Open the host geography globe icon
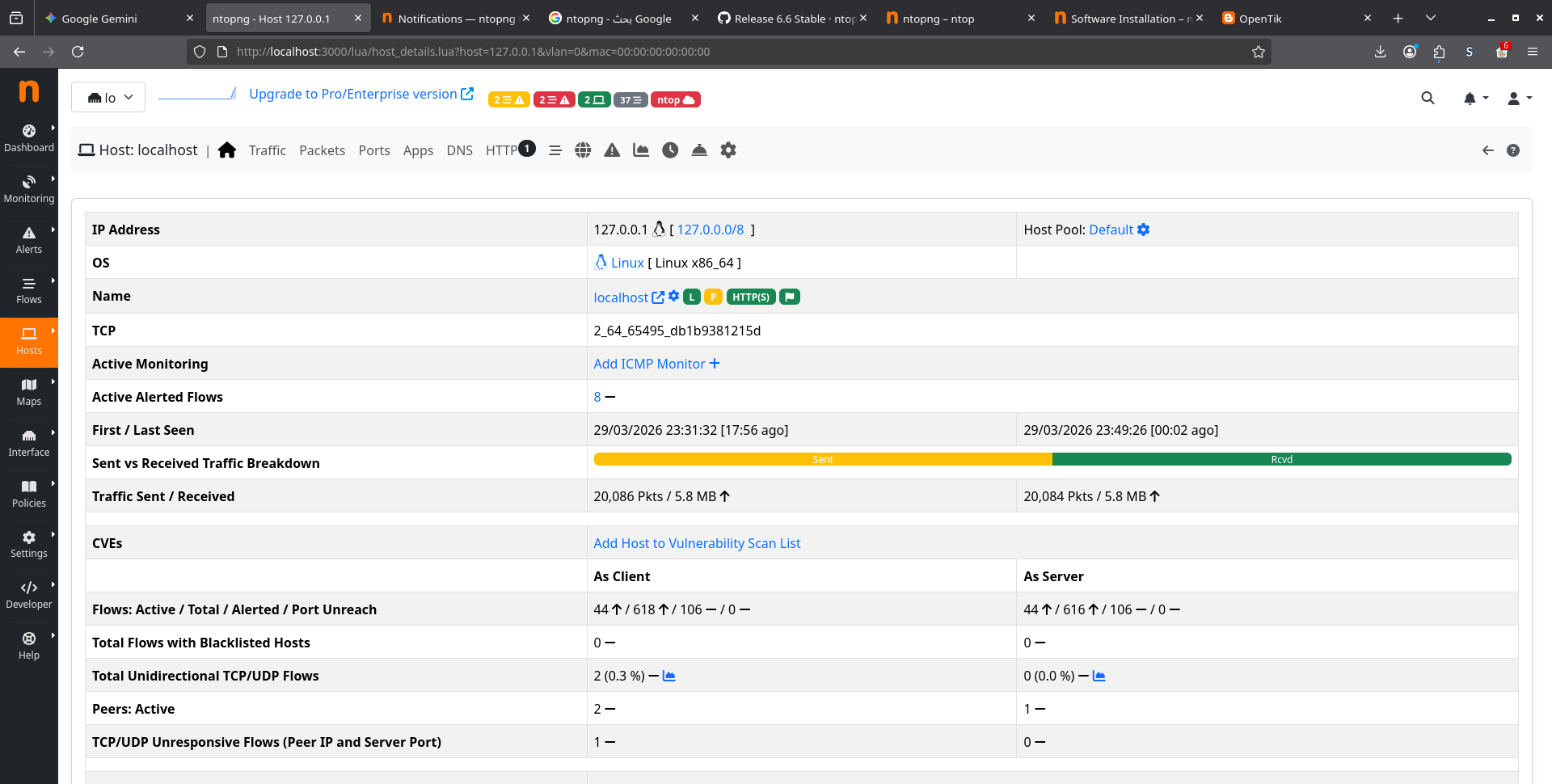This screenshot has height=784, width=1552. (x=583, y=150)
